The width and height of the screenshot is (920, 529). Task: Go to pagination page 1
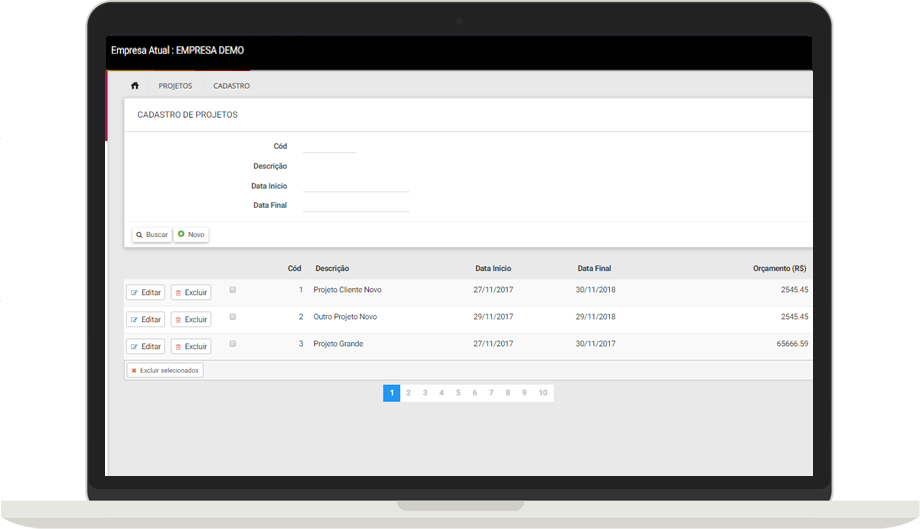[391, 393]
